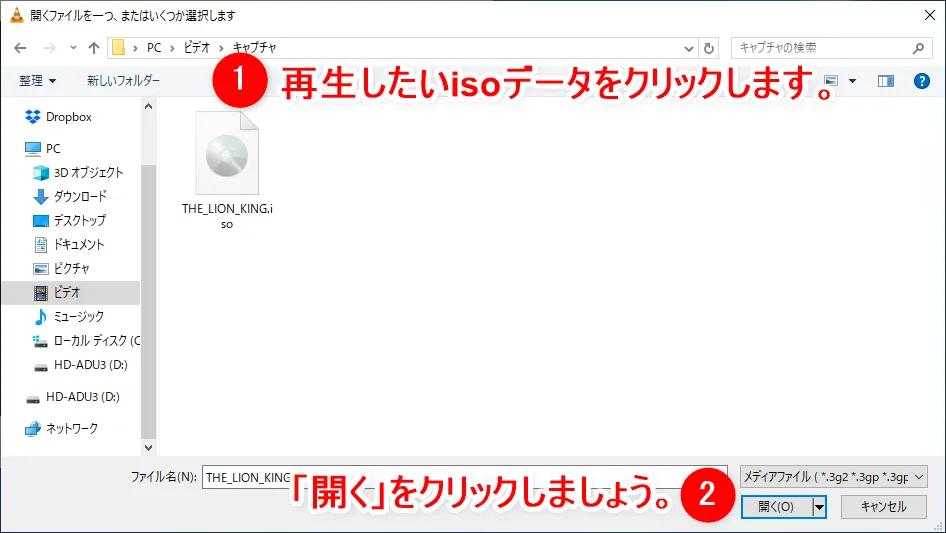Create a 新しいフォルダー
The image size is (946, 533).
click(124, 81)
